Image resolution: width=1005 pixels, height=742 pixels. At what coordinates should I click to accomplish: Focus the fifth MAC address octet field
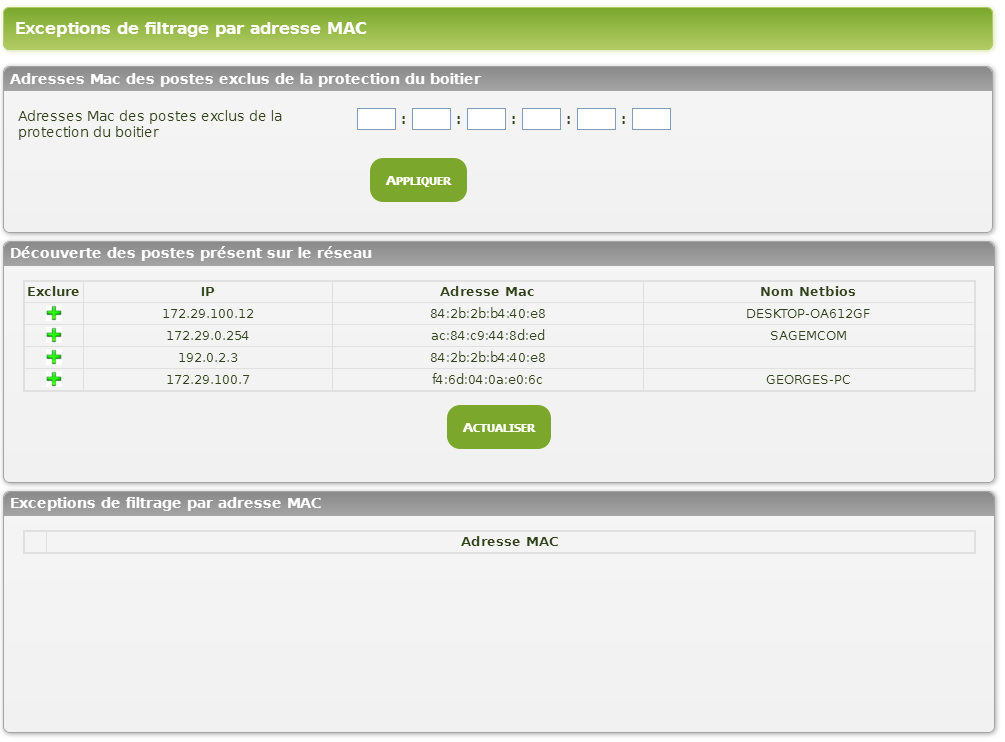coord(596,119)
